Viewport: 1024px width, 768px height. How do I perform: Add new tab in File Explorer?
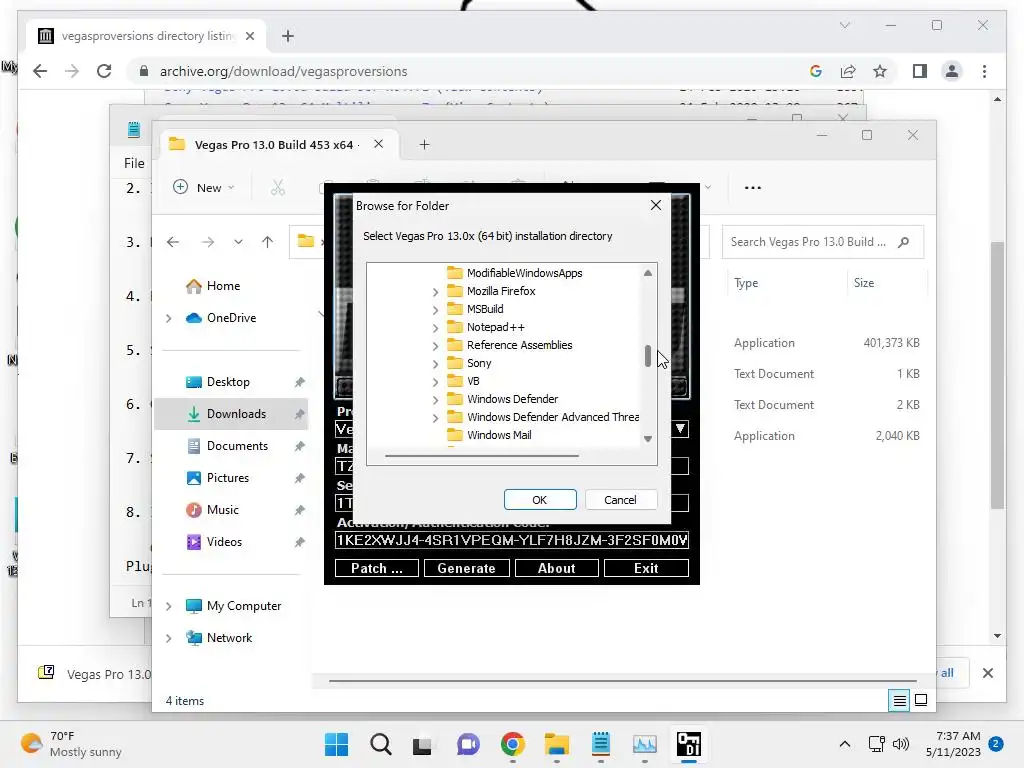pos(424,144)
